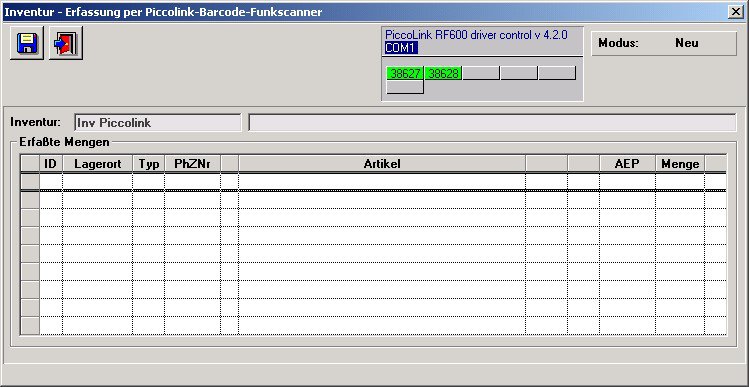The height and width of the screenshot is (387, 749).
Task: Click the long field beside Inv Piccolink
Action: point(492,123)
